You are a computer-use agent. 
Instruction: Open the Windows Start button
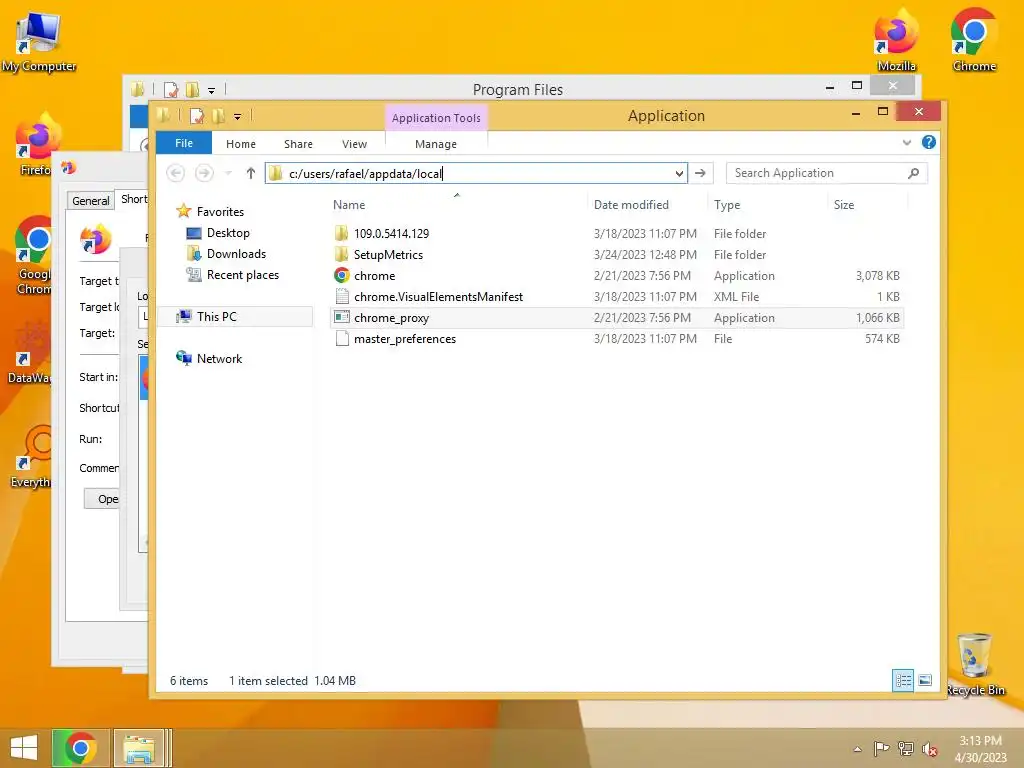[24, 748]
